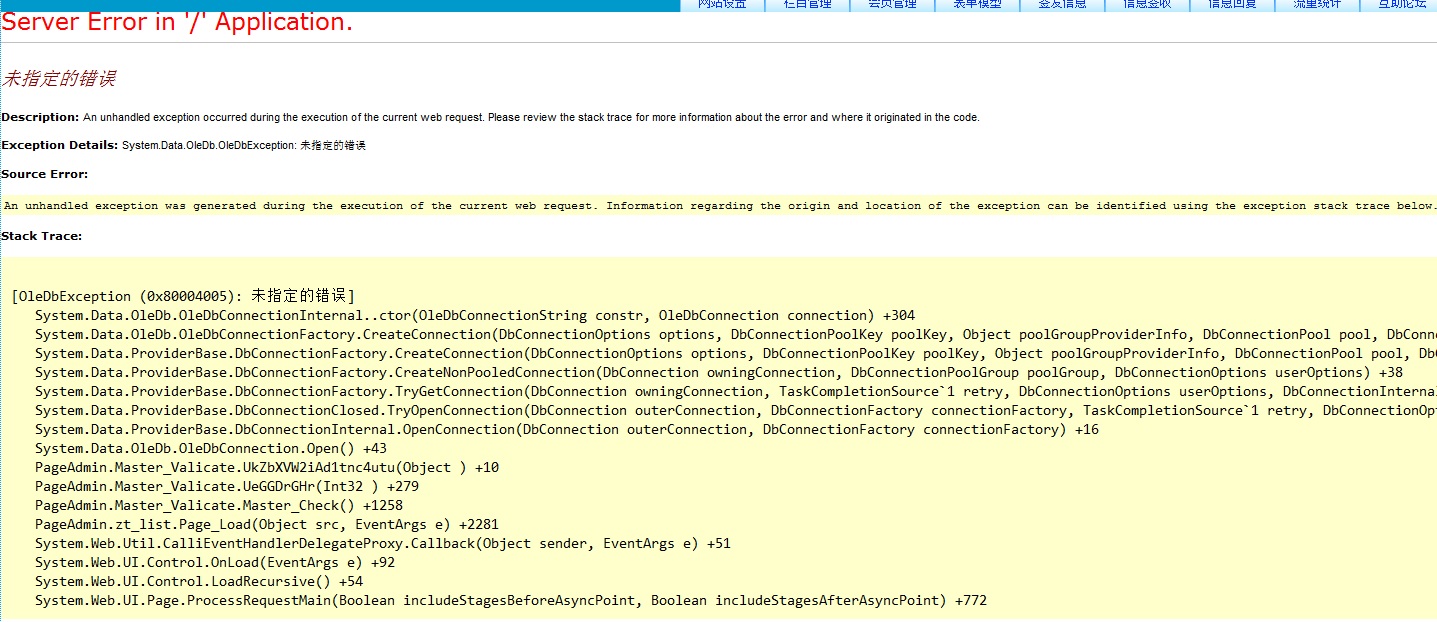The width and height of the screenshot is (1437, 622).
Task: Switch to the 栏目管理 tab
Action: (x=807, y=5)
